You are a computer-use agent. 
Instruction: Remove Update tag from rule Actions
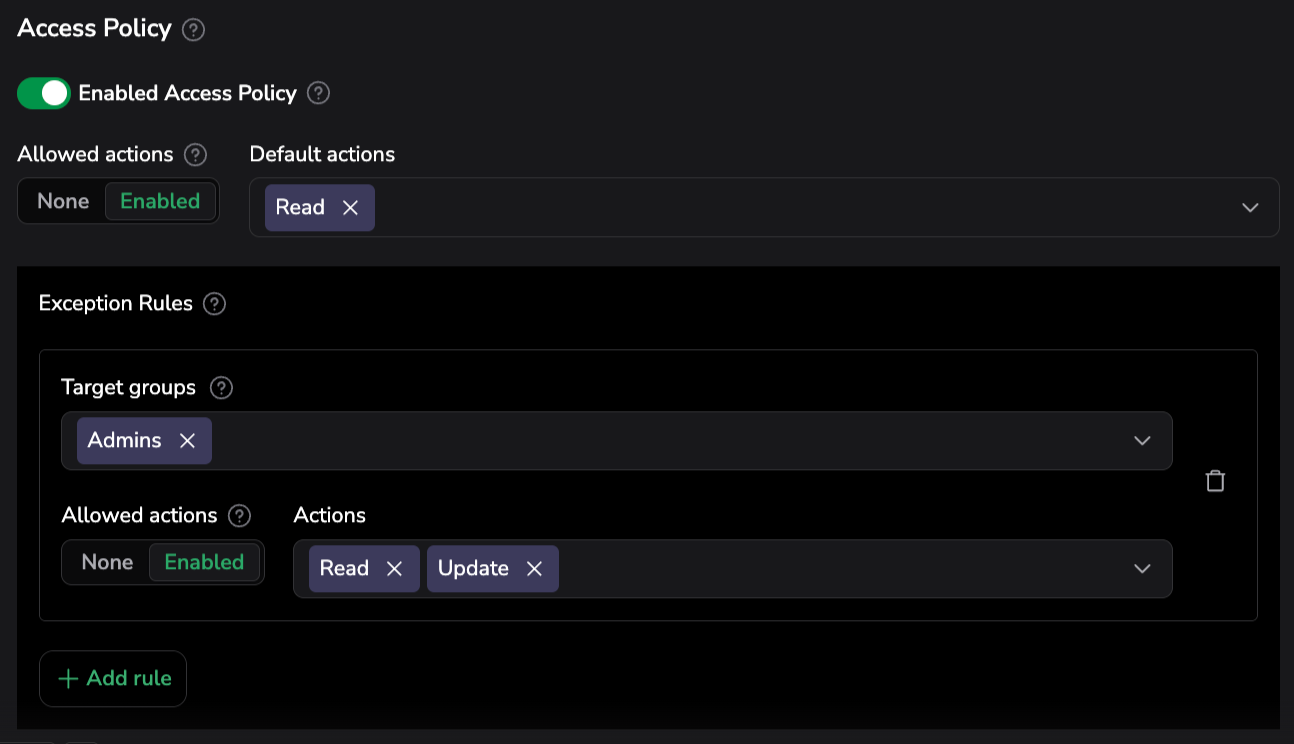[x=535, y=569]
